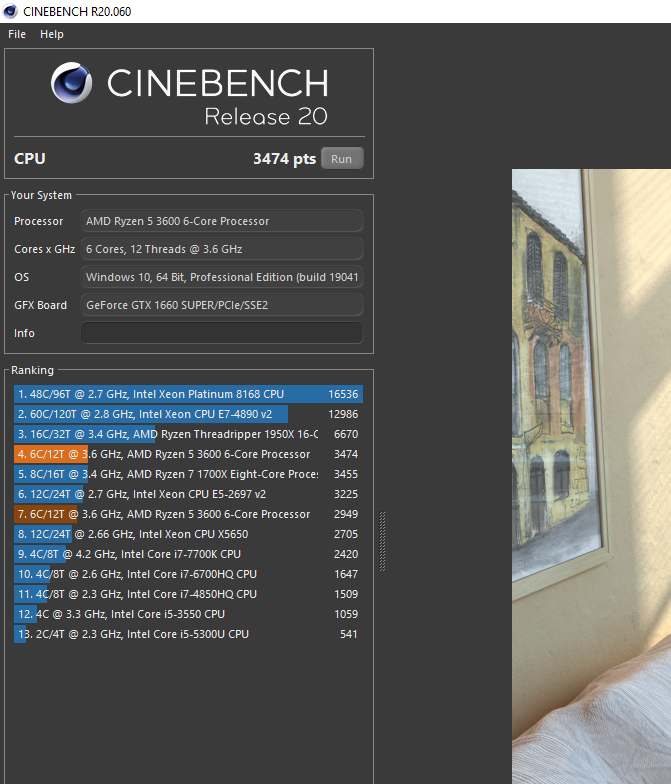The image size is (671, 784).
Task: Click the Processor name field
Action: point(222,220)
